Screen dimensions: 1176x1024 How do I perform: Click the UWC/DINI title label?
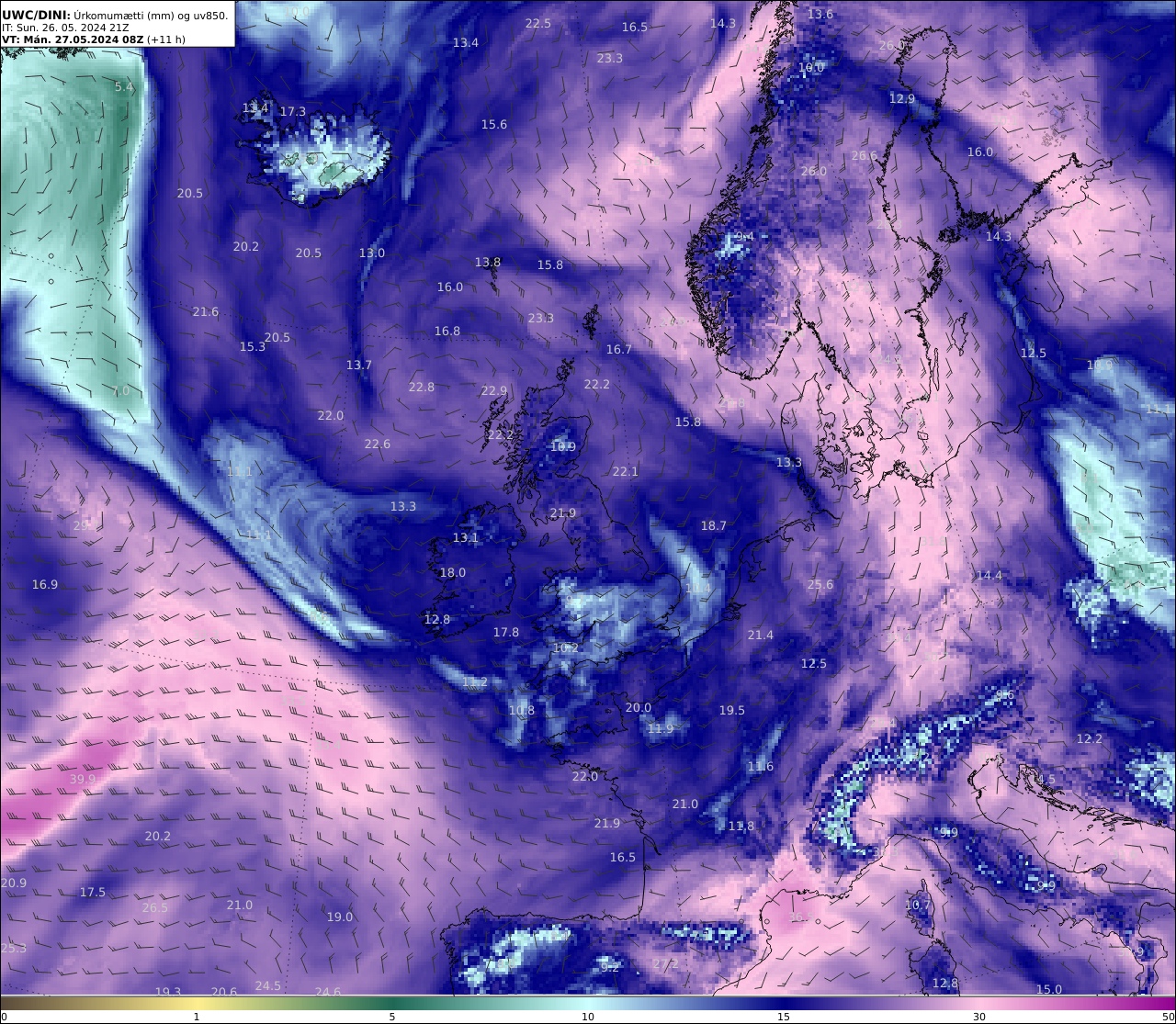click(36, 15)
